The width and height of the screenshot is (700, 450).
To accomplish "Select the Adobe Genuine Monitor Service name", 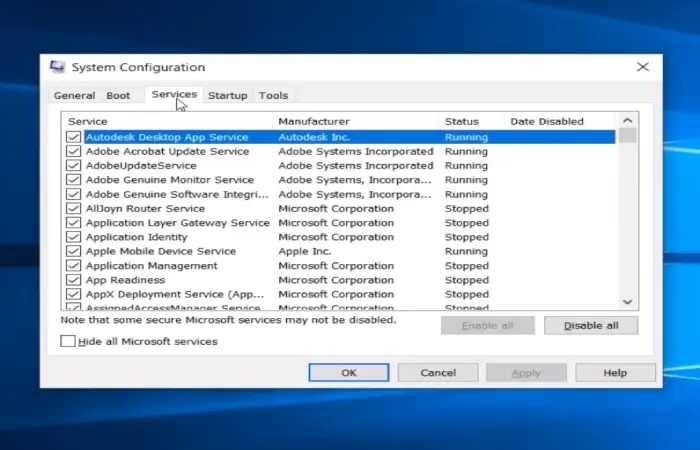I will point(170,180).
